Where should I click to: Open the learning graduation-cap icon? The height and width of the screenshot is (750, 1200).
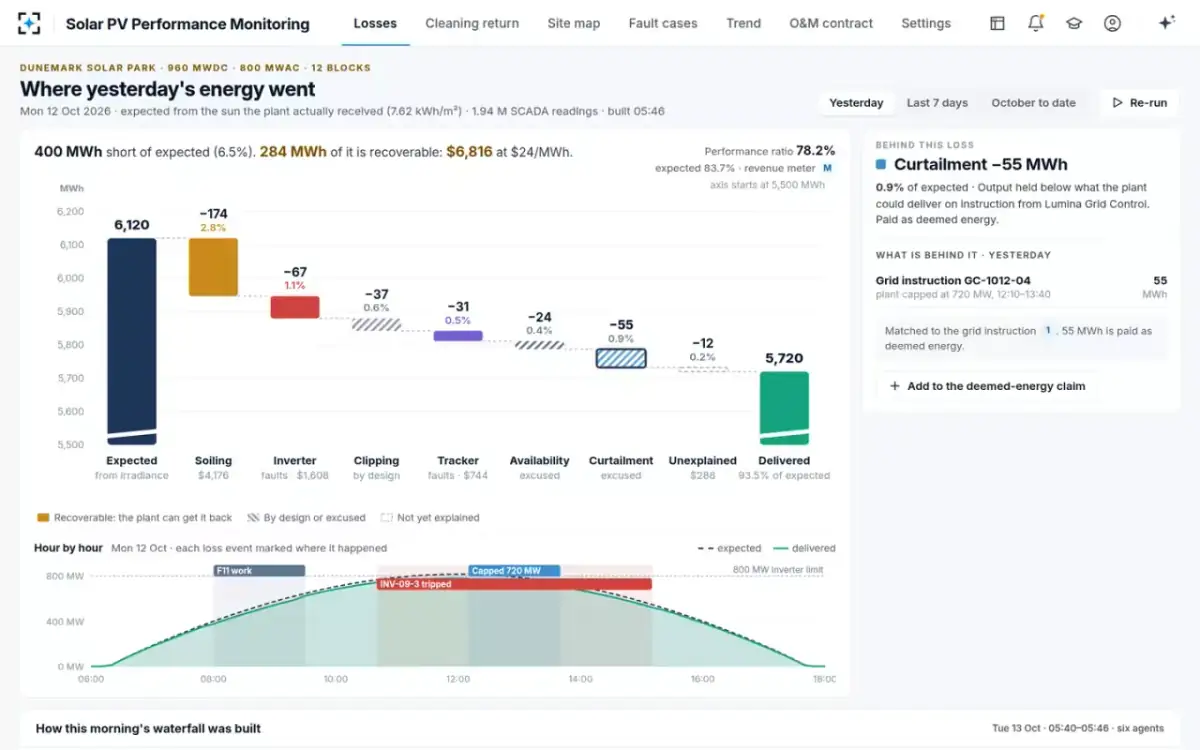pyautogui.click(x=1074, y=23)
